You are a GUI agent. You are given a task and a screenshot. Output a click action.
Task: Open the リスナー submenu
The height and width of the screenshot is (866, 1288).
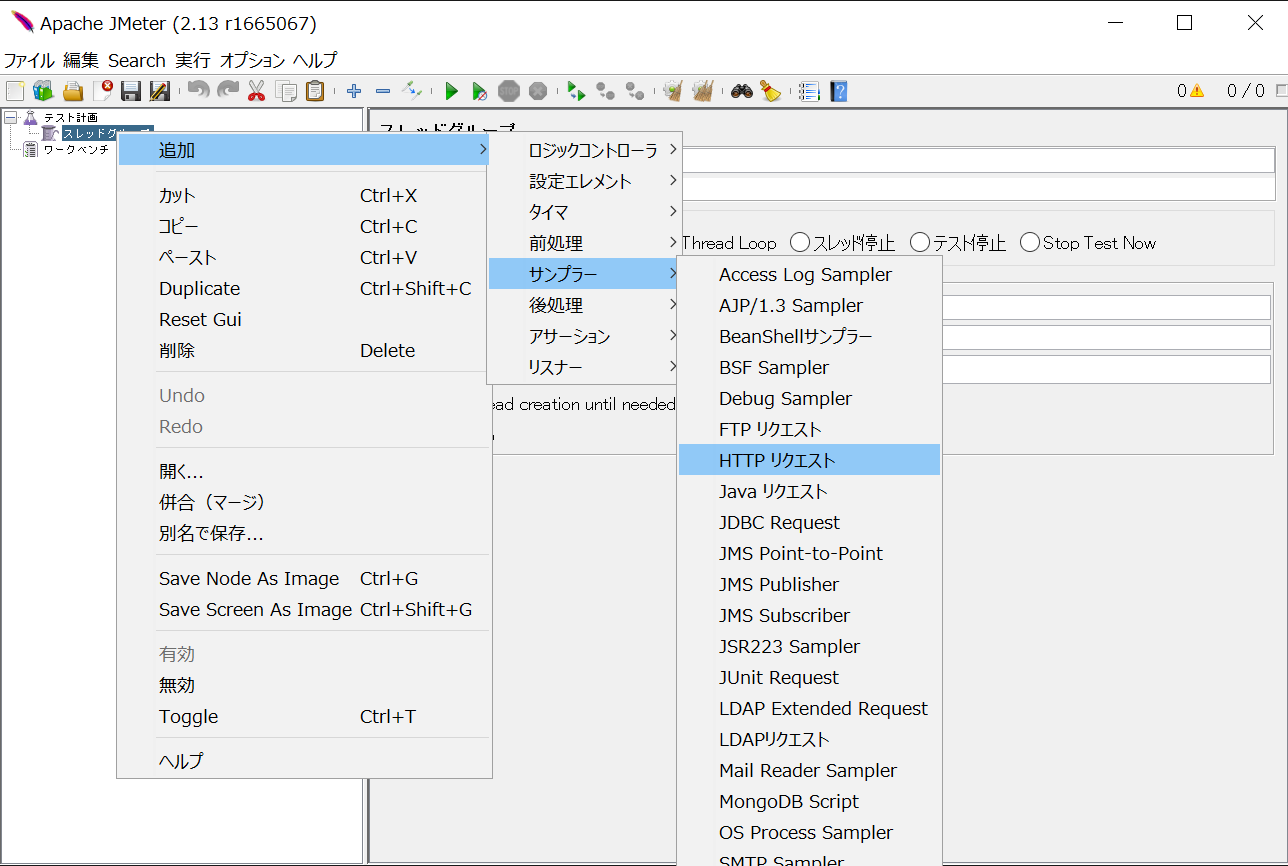pos(555,368)
